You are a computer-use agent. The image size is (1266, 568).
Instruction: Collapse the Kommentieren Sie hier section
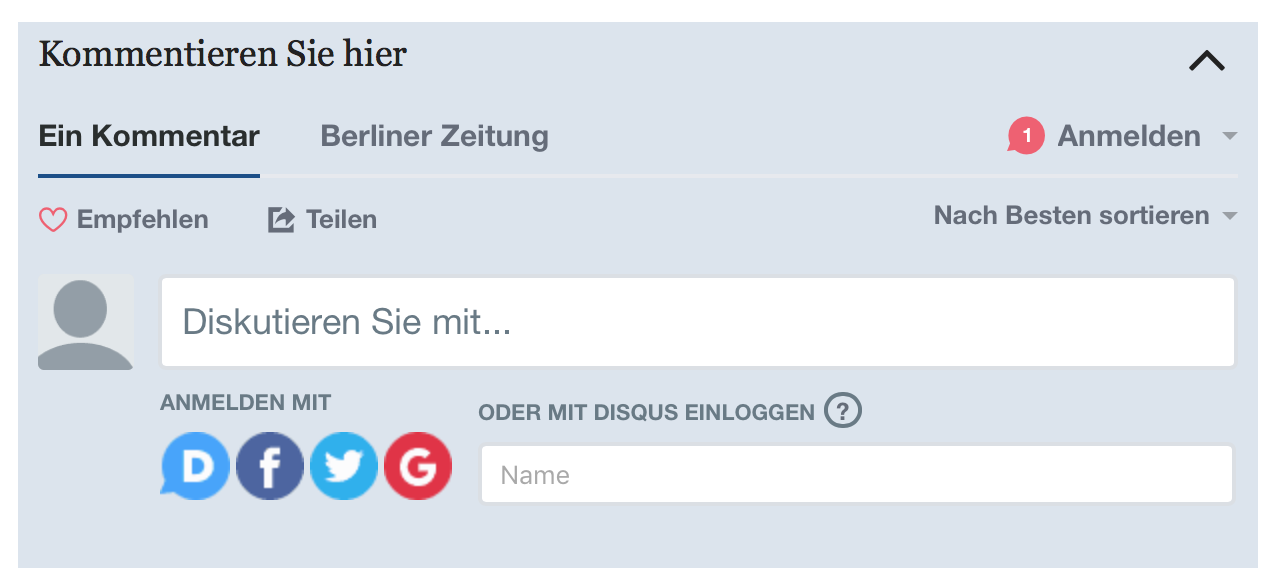(1206, 61)
